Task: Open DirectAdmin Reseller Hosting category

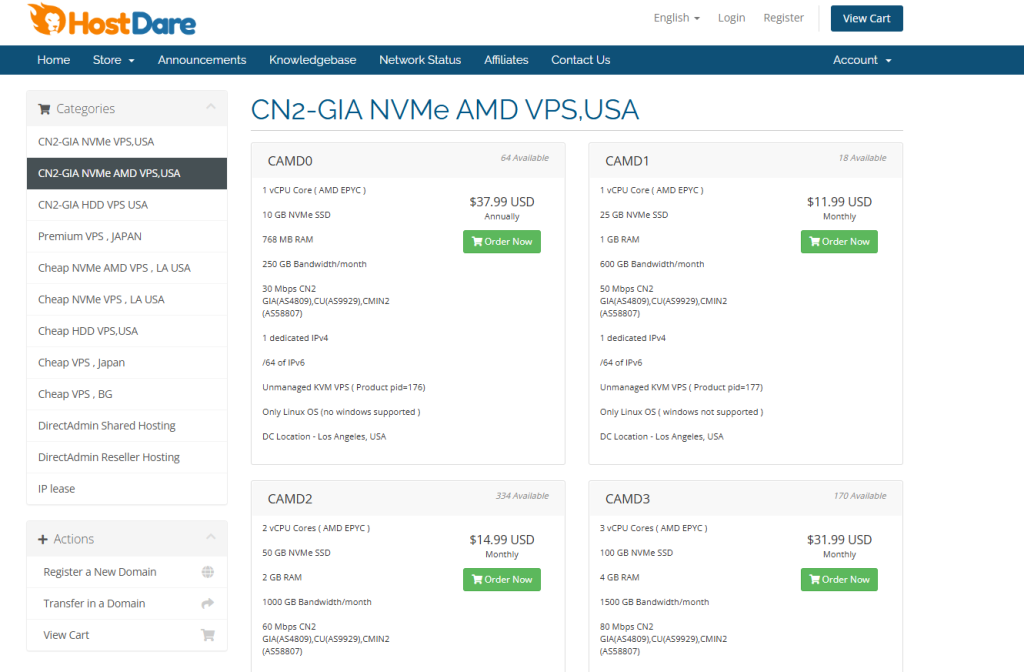Action: pyautogui.click(x=127, y=457)
